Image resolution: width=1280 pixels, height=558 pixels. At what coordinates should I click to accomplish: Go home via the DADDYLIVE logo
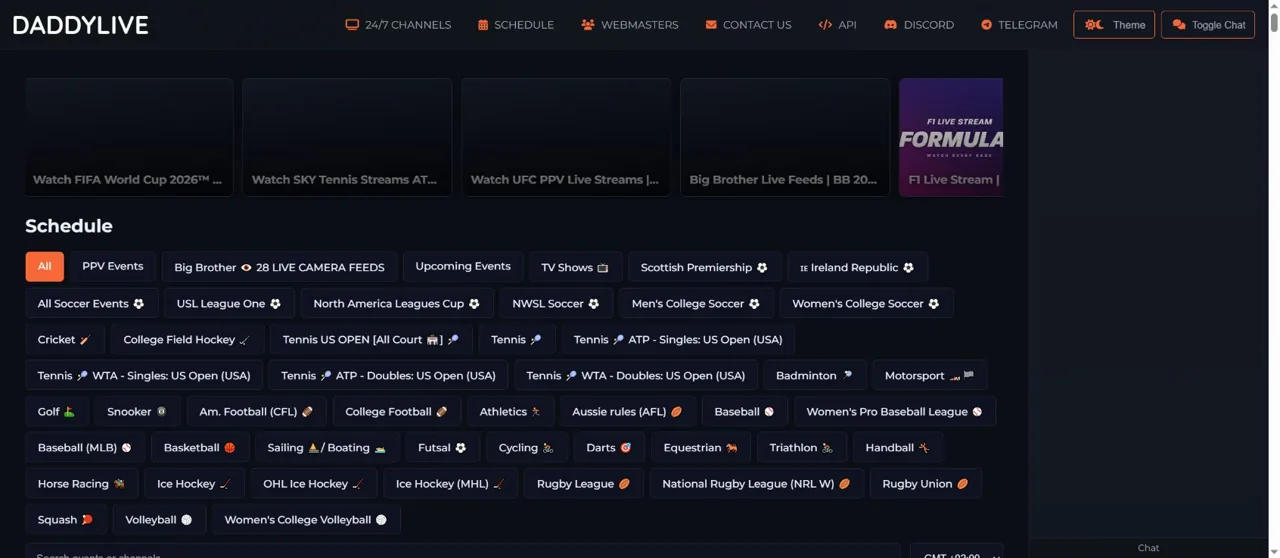[x=80, y=25]
